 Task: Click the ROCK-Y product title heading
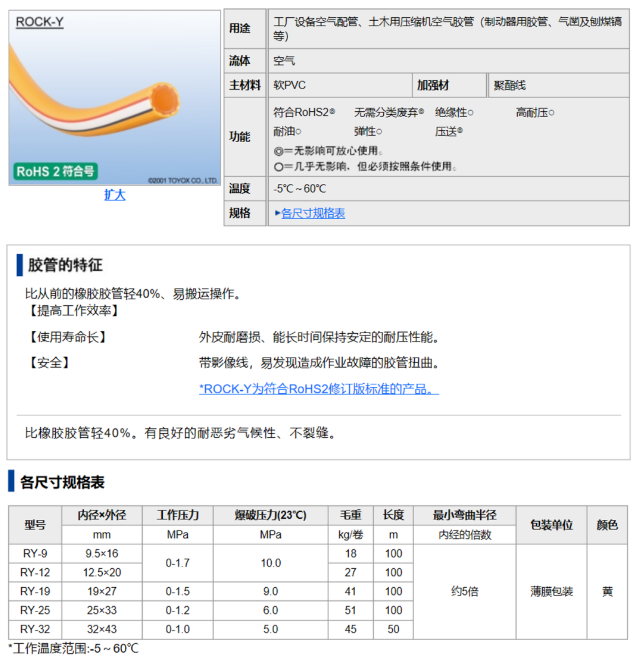pos(40,21)
